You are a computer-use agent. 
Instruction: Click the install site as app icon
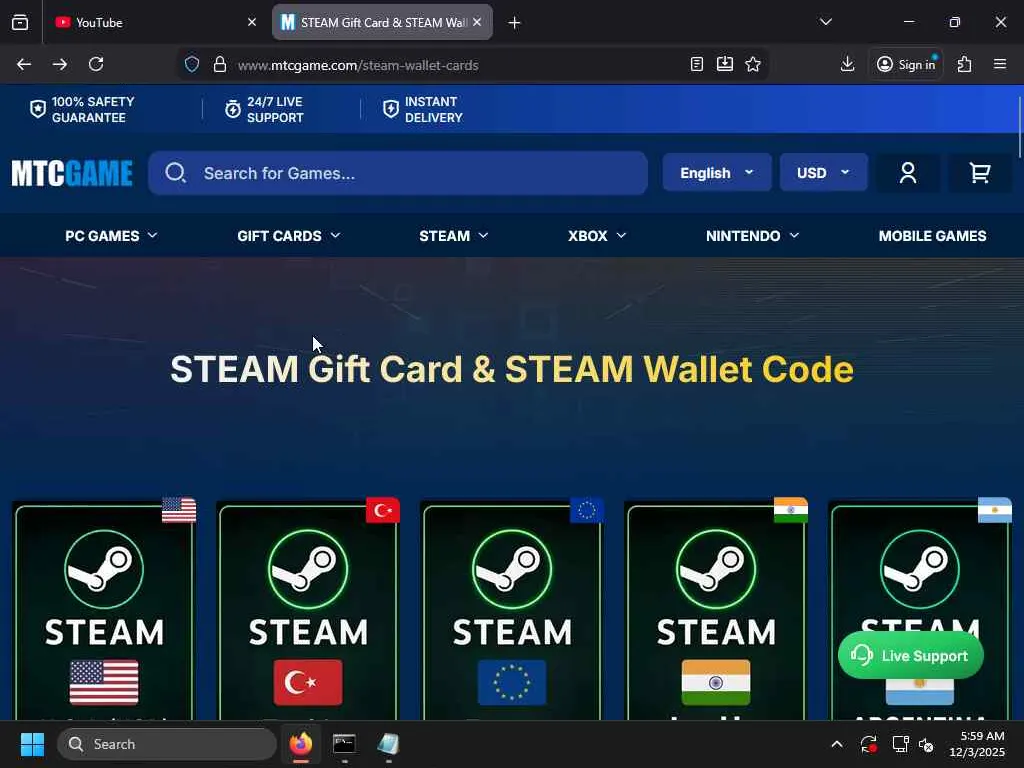[x=725, y=64]
